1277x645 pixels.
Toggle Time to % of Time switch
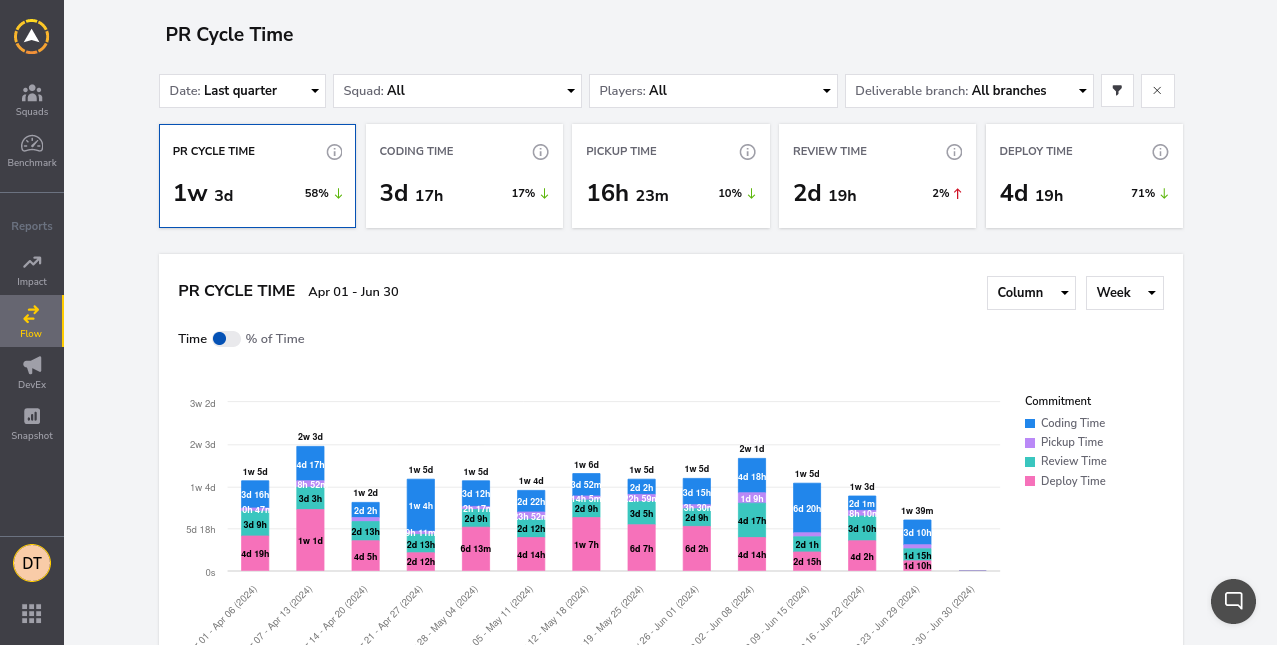coord(226,339)
